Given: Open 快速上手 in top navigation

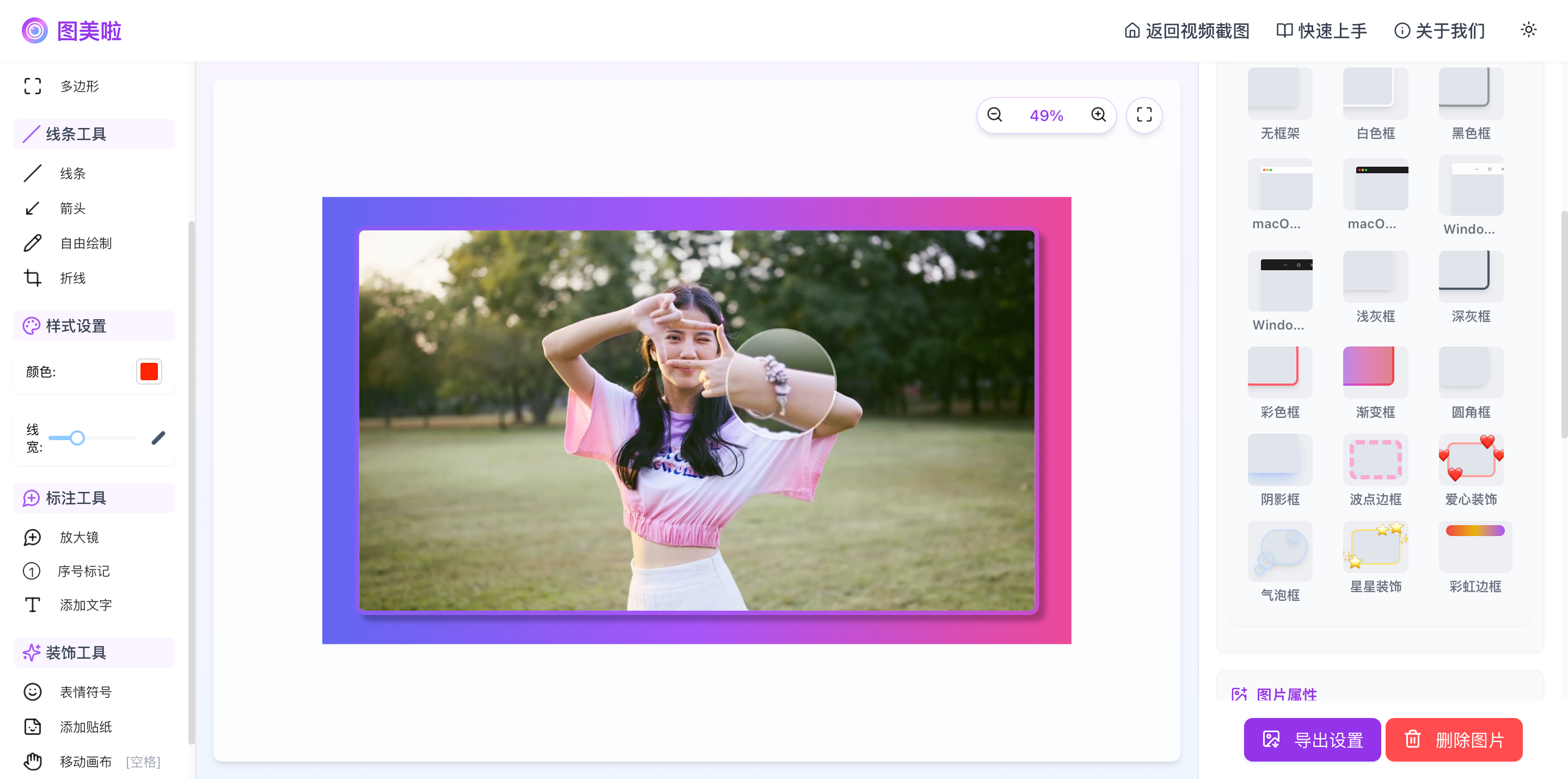Looking at the screenshot, I should pyautogui.click(x=1321, y=31).
